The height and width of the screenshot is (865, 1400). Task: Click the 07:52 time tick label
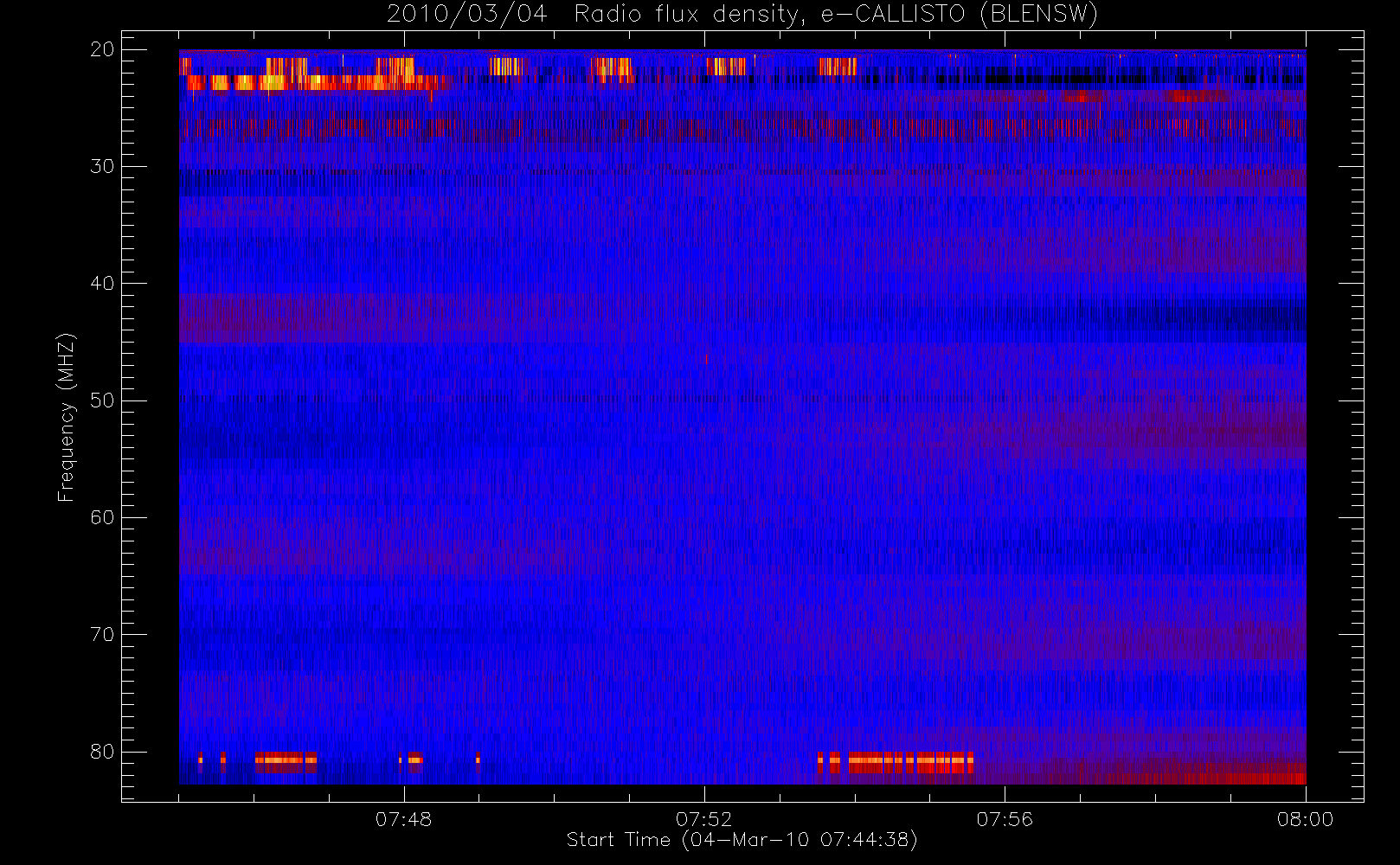703,819
